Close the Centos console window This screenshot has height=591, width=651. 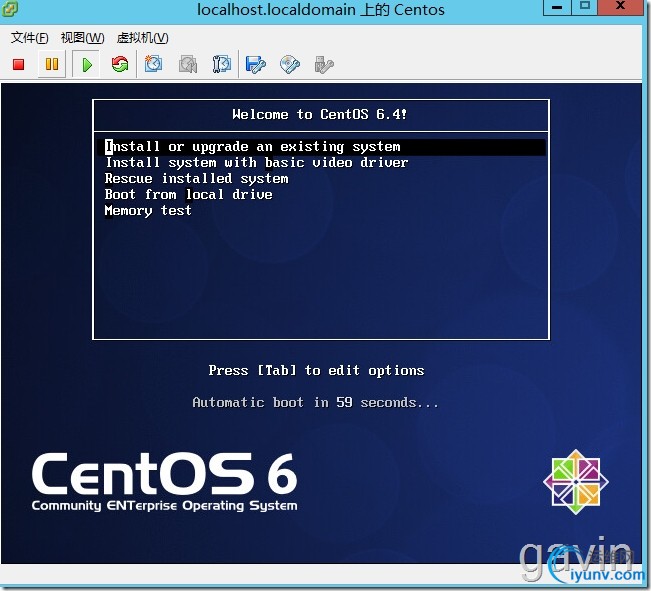point(620,7)
